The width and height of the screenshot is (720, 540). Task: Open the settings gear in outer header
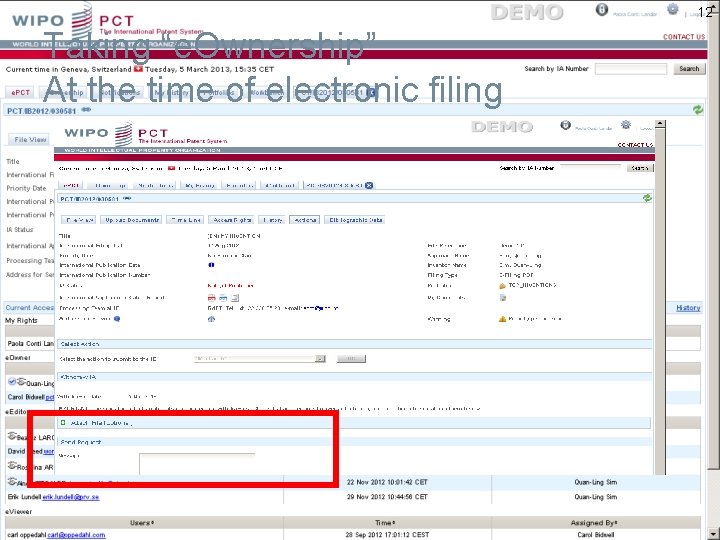click(673, 9)
